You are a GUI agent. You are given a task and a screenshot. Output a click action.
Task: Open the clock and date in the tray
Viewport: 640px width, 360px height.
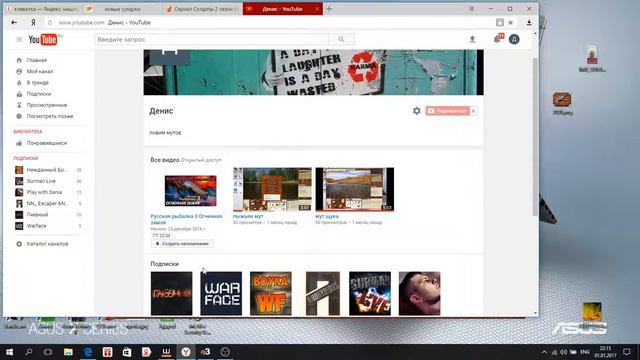click(605, 352)
